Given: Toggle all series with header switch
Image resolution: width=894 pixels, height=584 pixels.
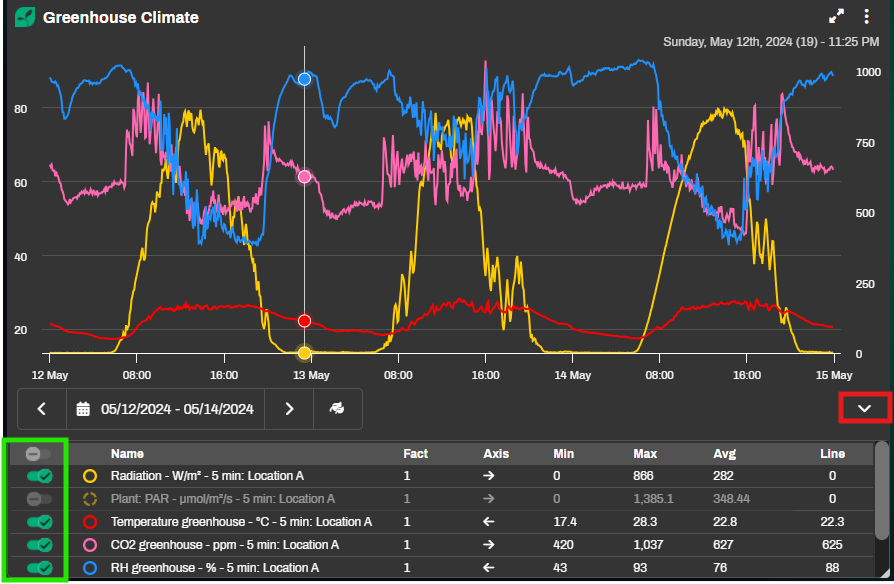Looking at the screenshot, I should click(39, 454).
